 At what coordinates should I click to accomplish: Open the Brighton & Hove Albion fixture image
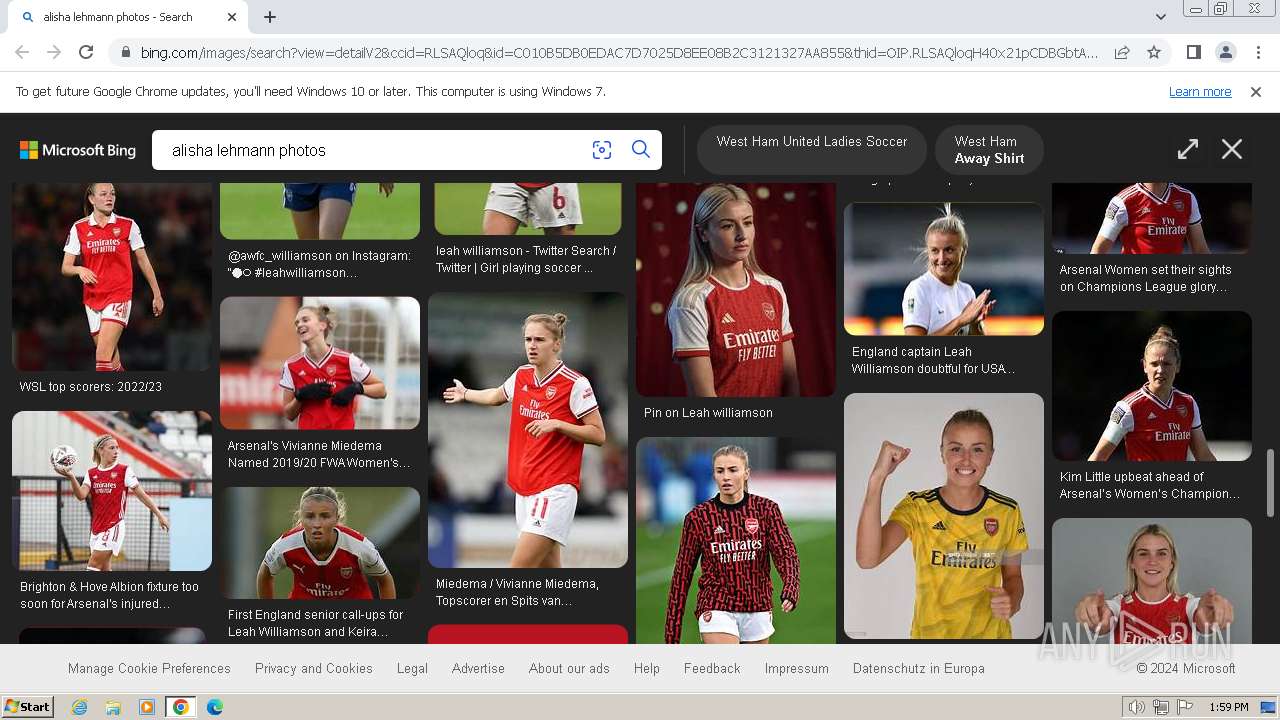tap(112, 491)
